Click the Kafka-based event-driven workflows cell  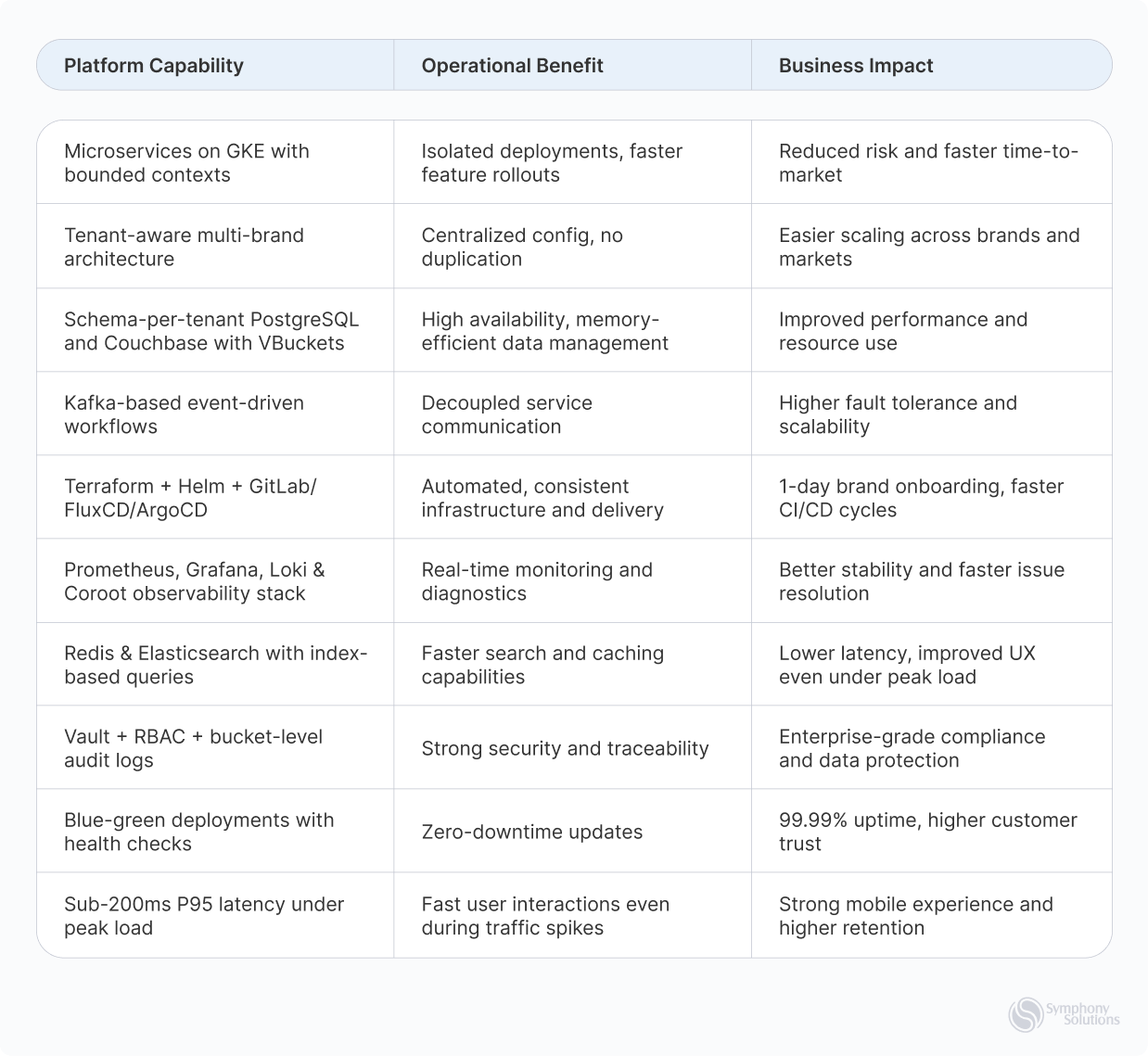tap(215, 413)
